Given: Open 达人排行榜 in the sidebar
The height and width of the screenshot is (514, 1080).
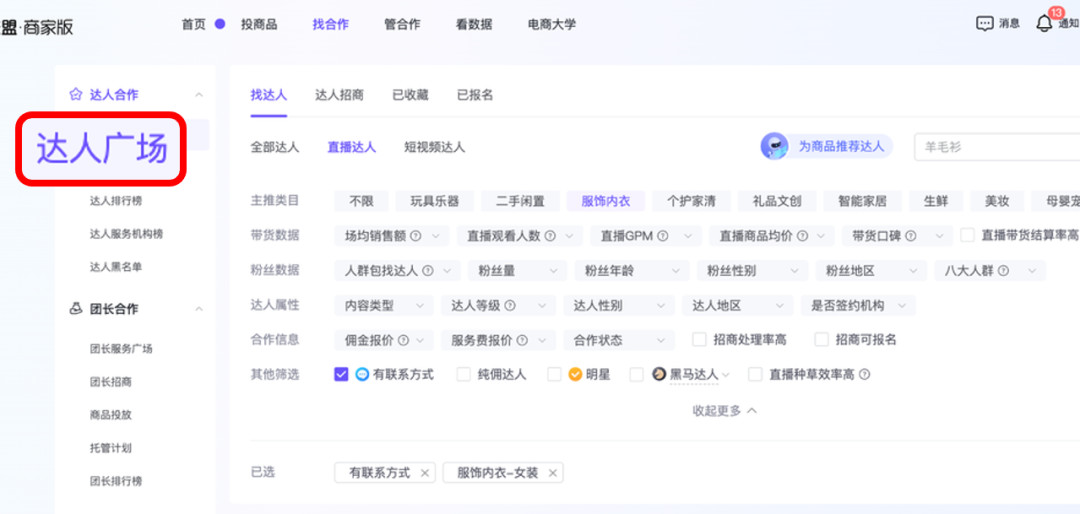Looking at the screenshot, I should tap(116, 201).
